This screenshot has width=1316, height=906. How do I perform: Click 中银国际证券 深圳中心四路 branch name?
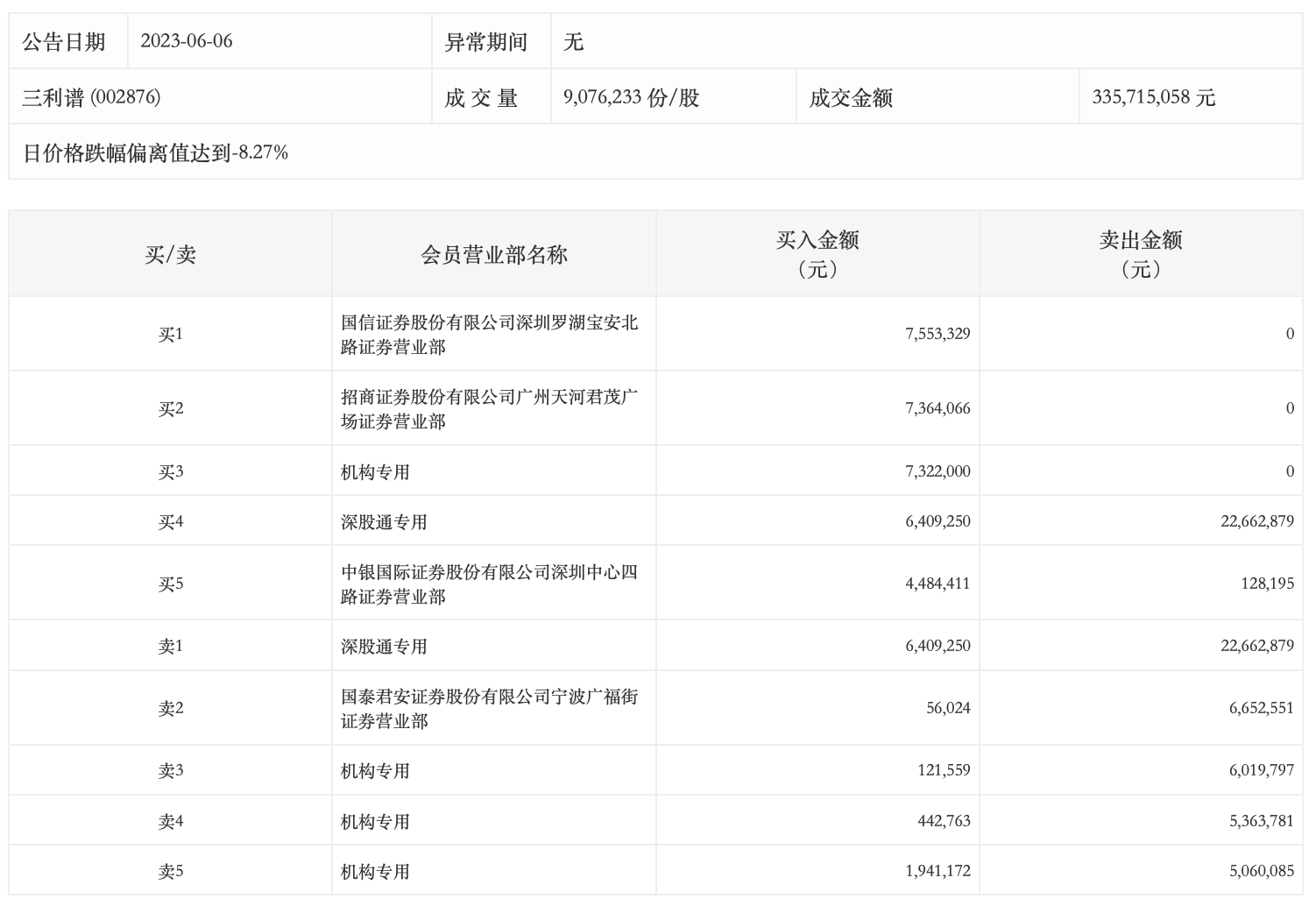pos(490,584)
